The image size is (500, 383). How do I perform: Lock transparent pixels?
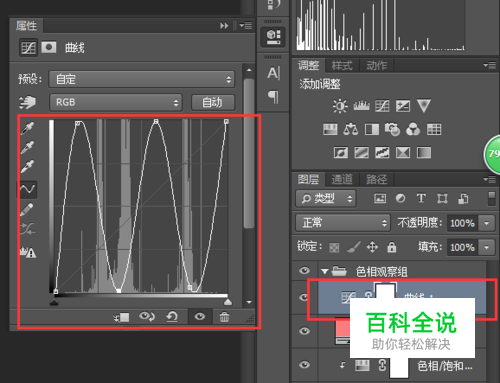tap(334, 247)
